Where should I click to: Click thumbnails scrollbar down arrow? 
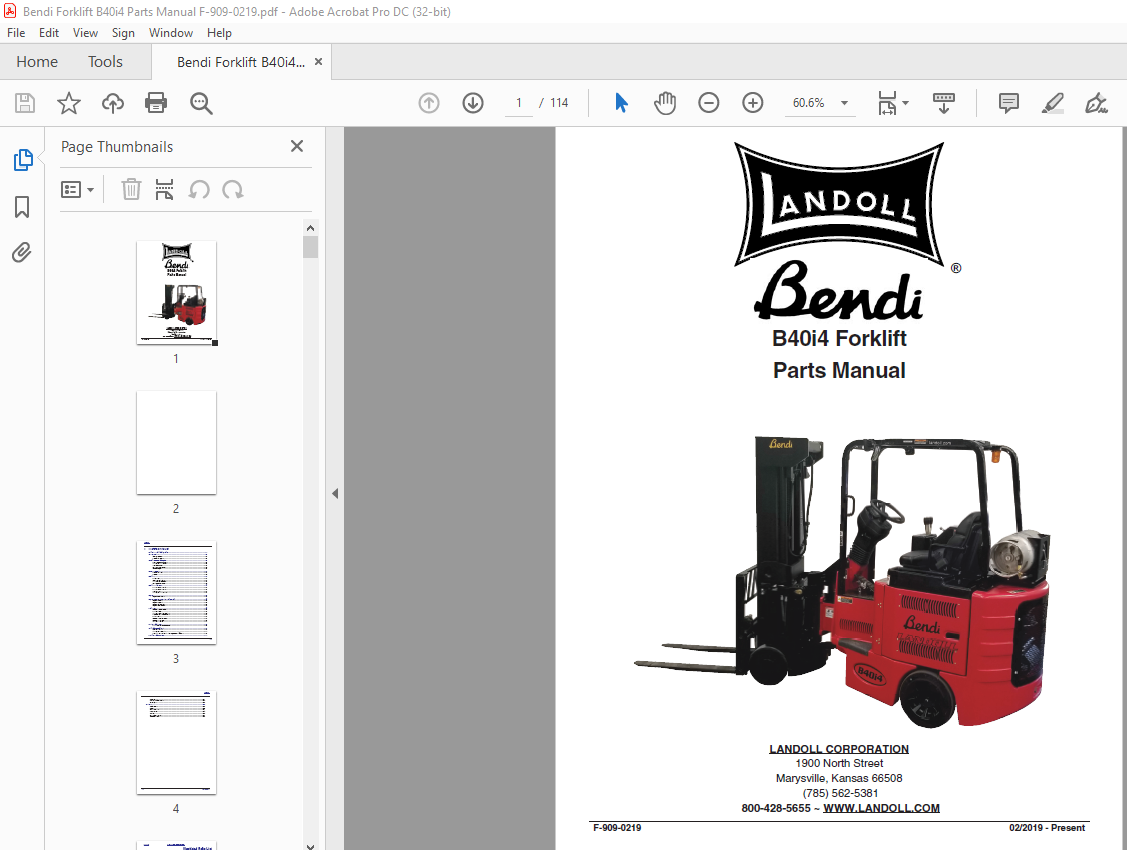(310, 846)
